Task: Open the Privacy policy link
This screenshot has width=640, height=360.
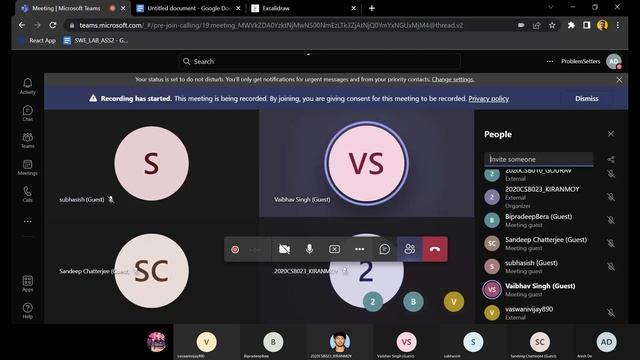Action: 489,98
